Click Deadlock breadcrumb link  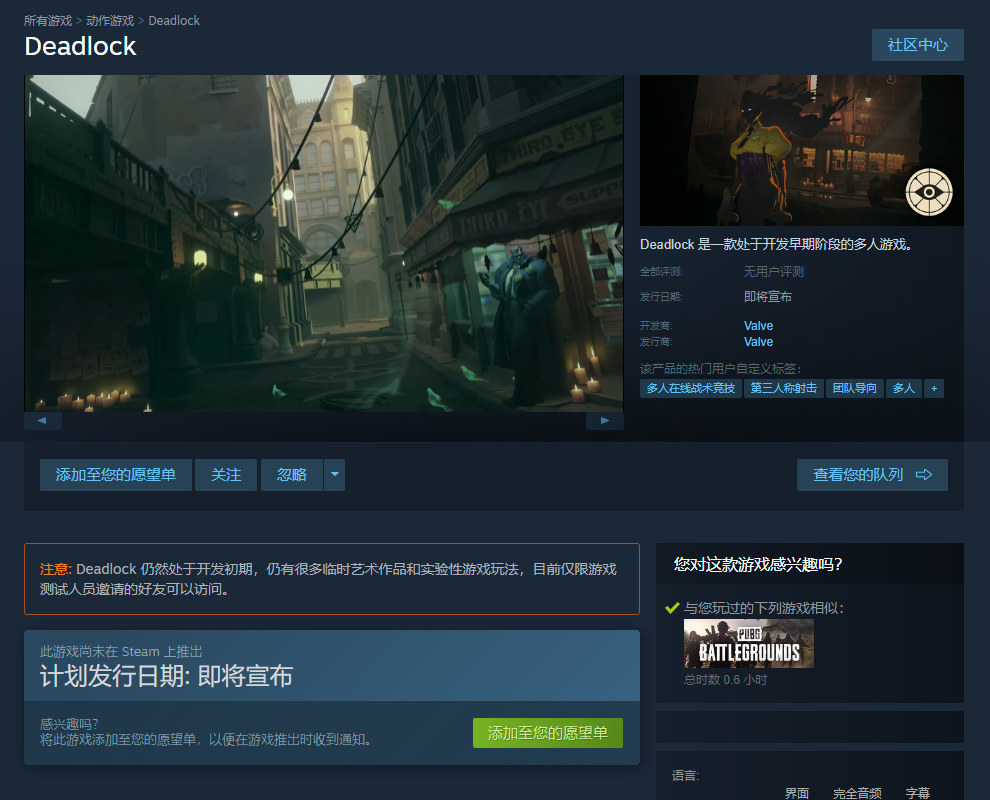coord(174,21)
